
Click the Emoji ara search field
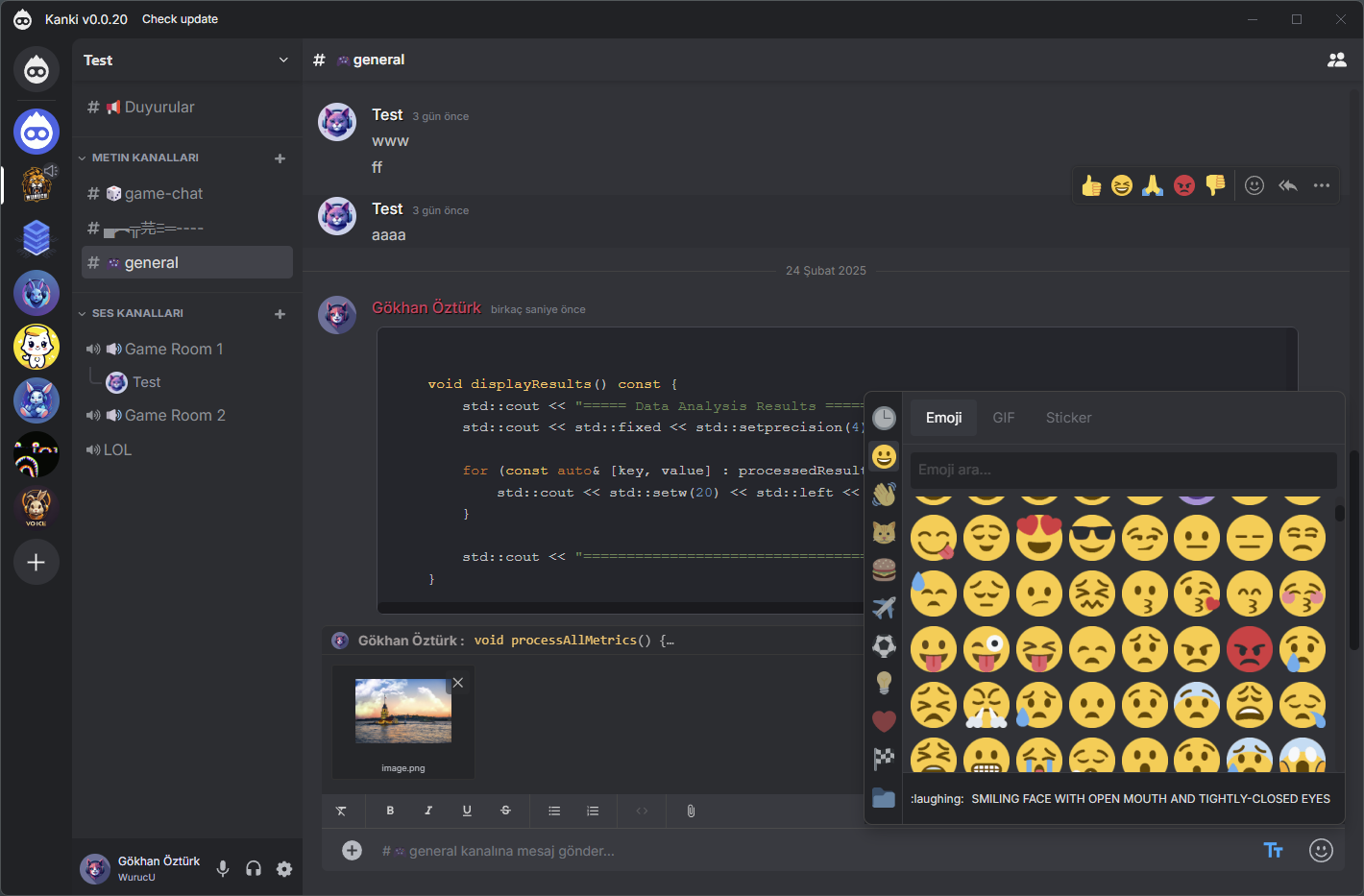[1123, 470]
